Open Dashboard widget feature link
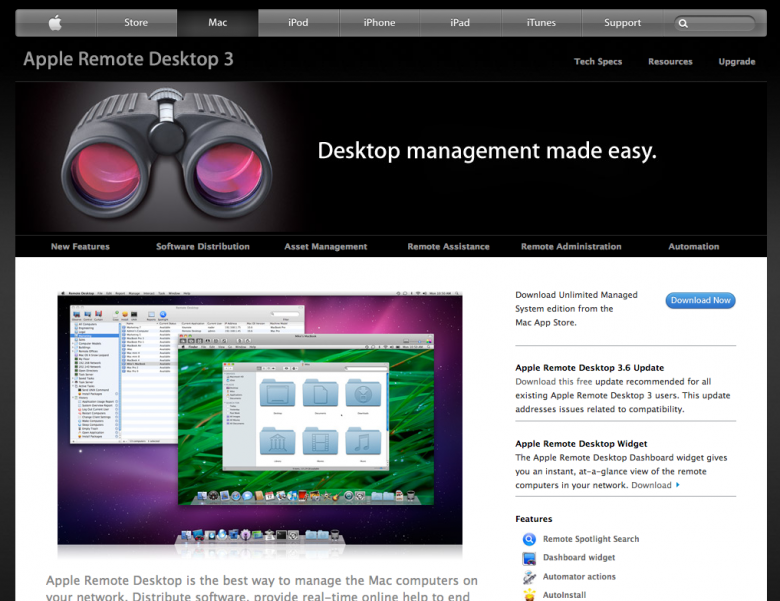The height and width of the screenshot is (601, 780). (x=579, y=558)
